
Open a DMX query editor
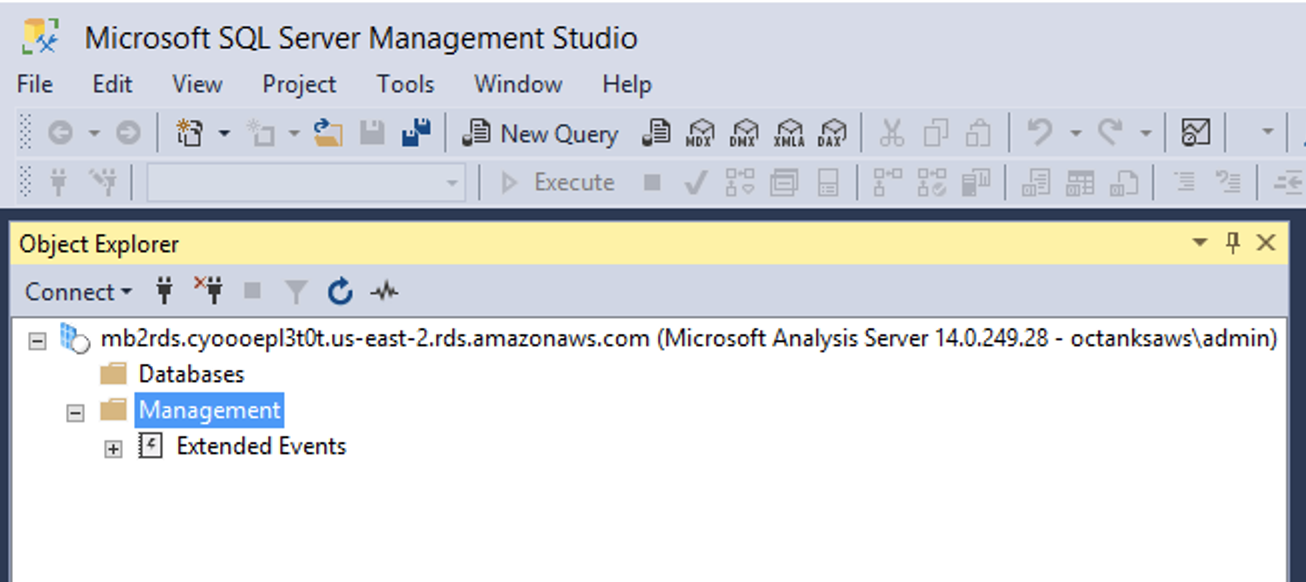point(745,133)
